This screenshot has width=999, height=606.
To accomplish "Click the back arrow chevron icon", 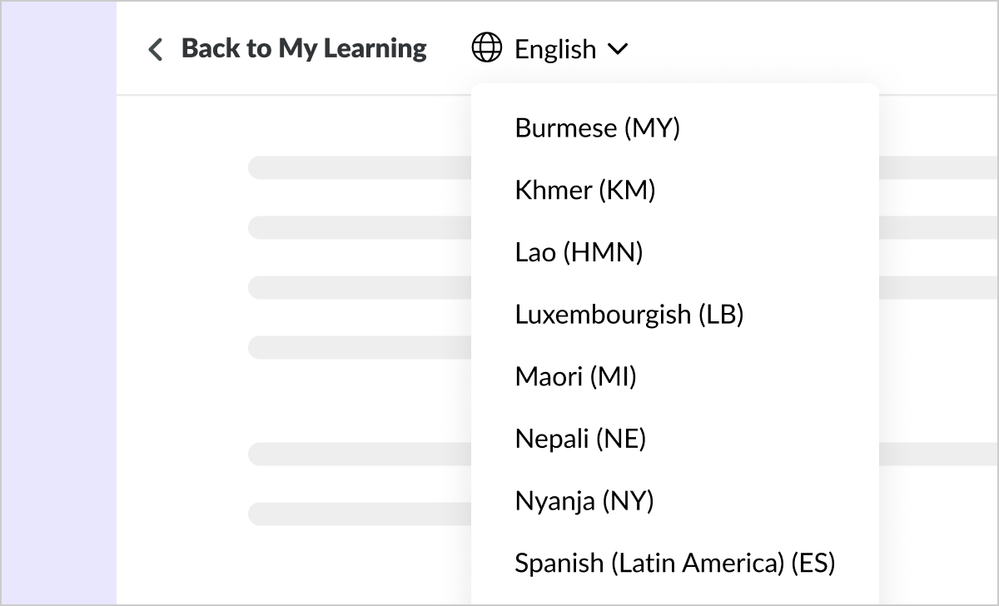I will coord(155,49).
